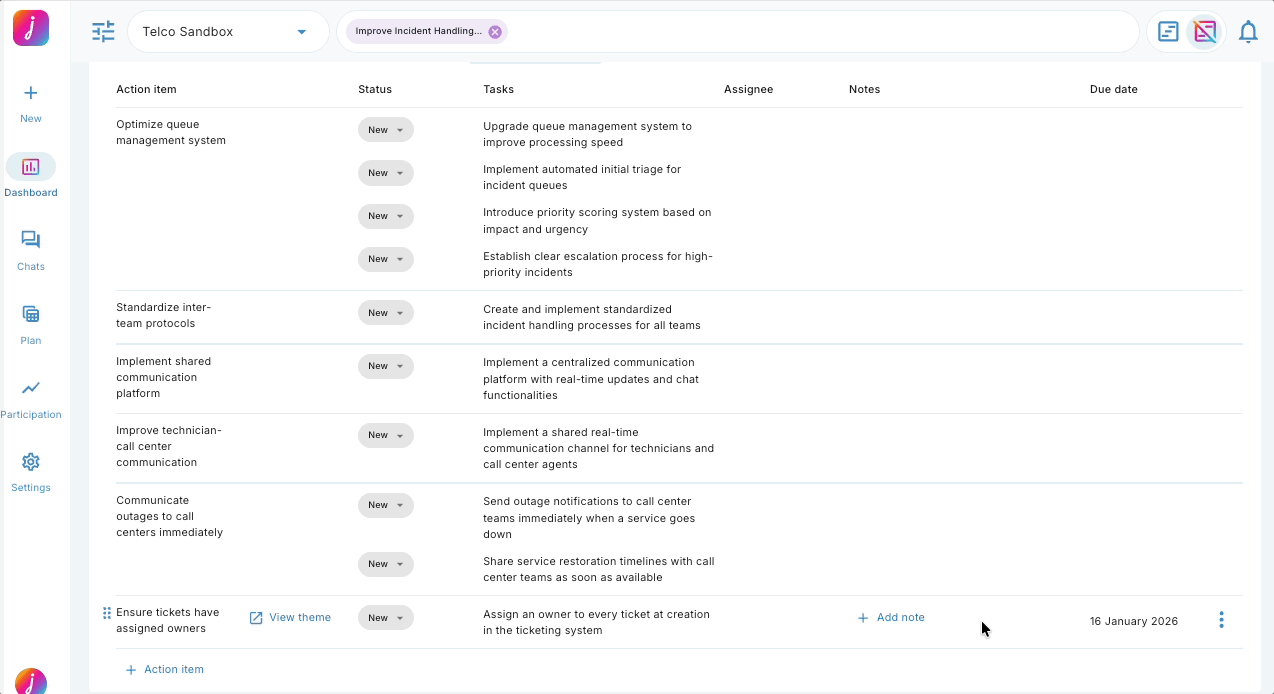
Task: Remove the Improve Incident Handling filter chip
Action: tap(495, 32)
